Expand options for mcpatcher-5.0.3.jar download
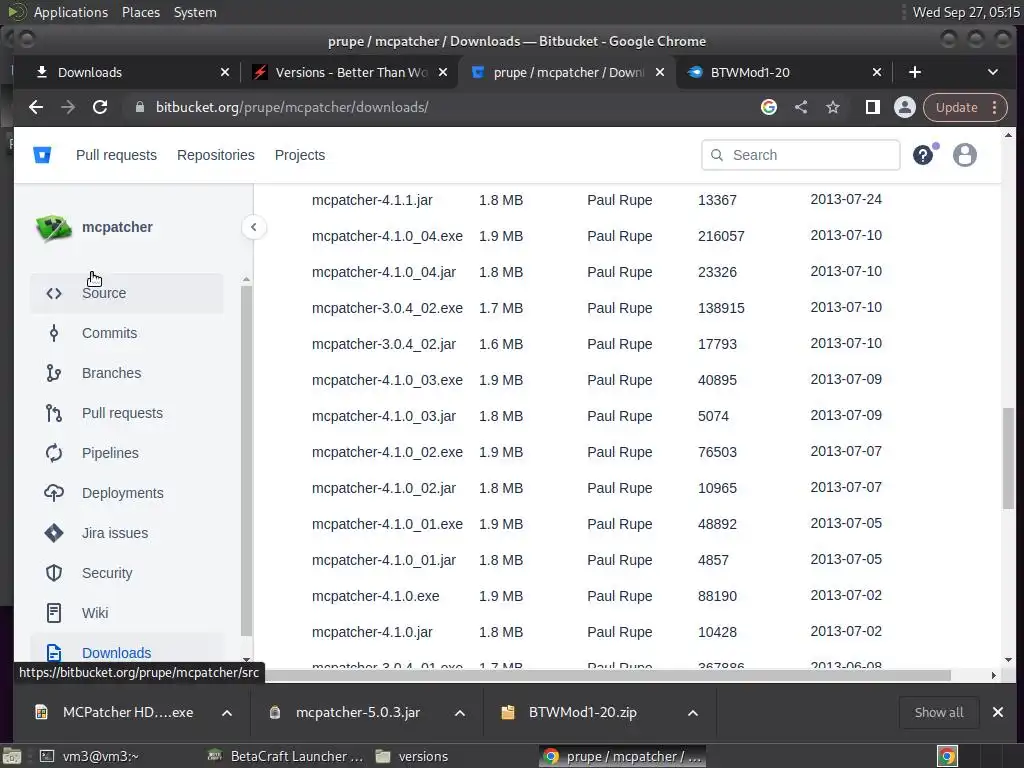The height and width of the screenshot is (768, 1024). tap(460, 712)
